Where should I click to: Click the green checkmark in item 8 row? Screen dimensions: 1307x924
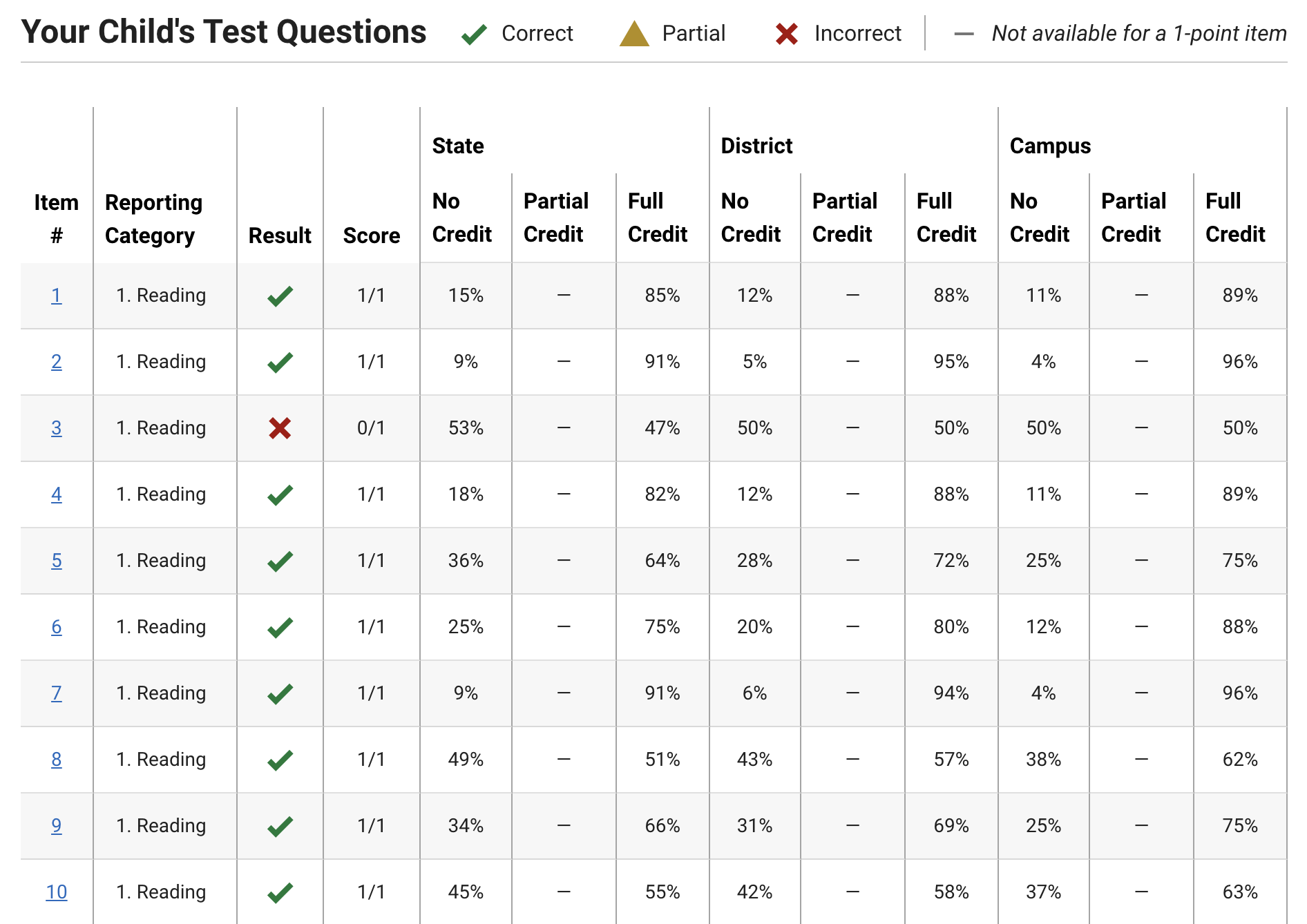280,760
